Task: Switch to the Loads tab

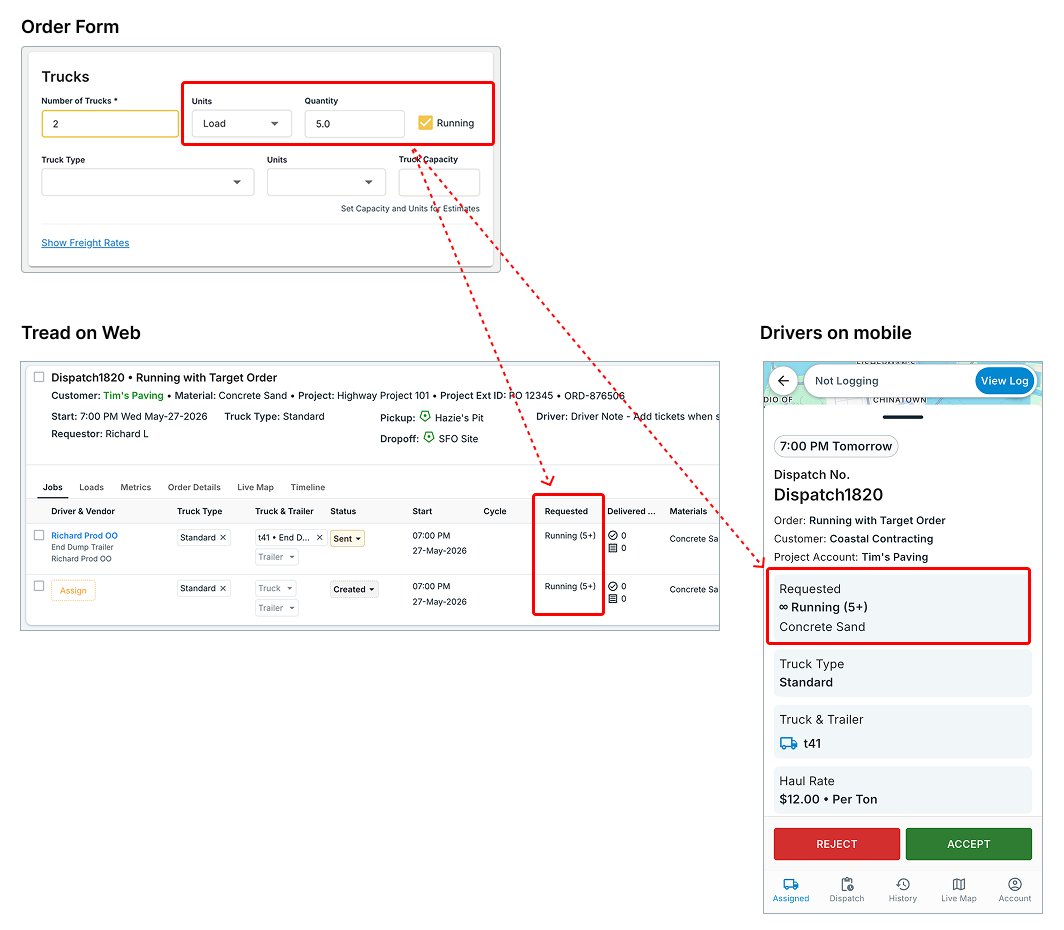Action: click(92, 487)
